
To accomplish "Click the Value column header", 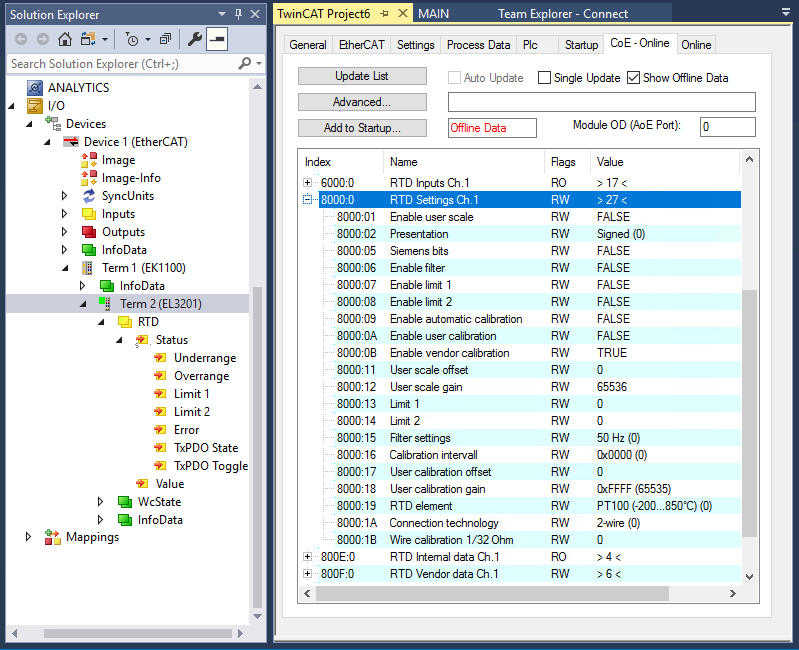I will pos(664,162).
